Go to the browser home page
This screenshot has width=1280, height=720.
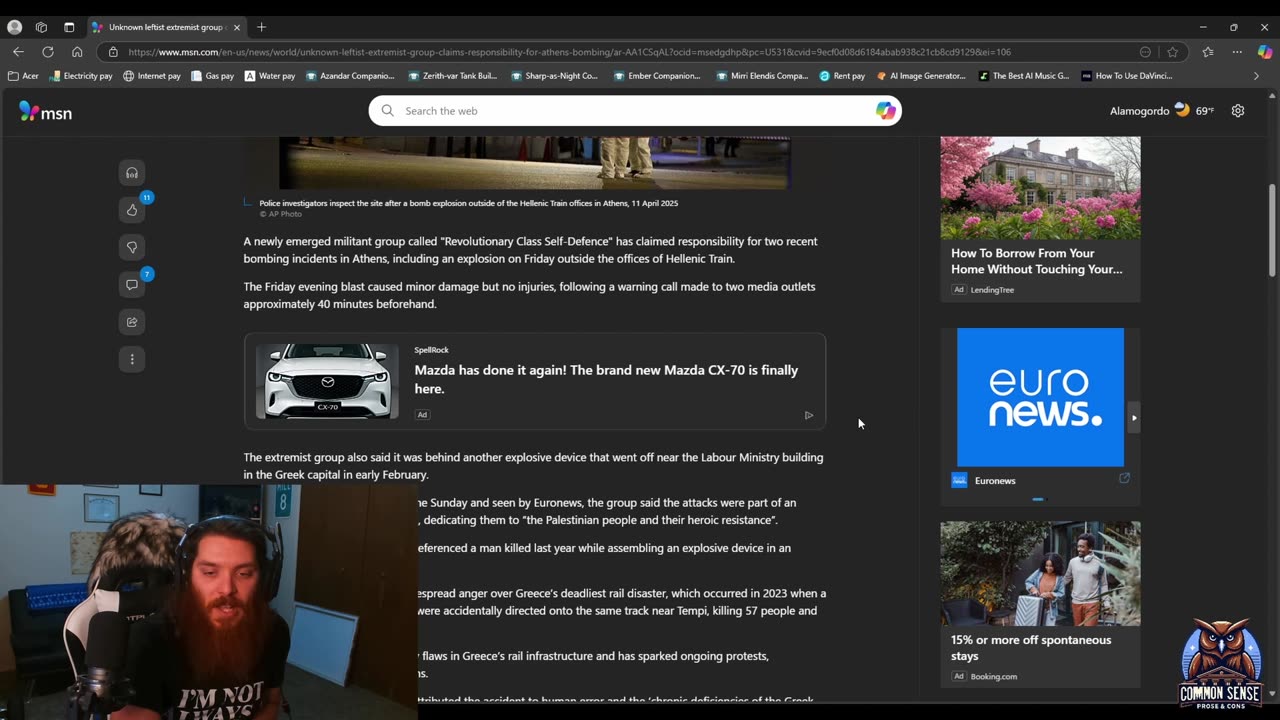[x=77, y=52]
